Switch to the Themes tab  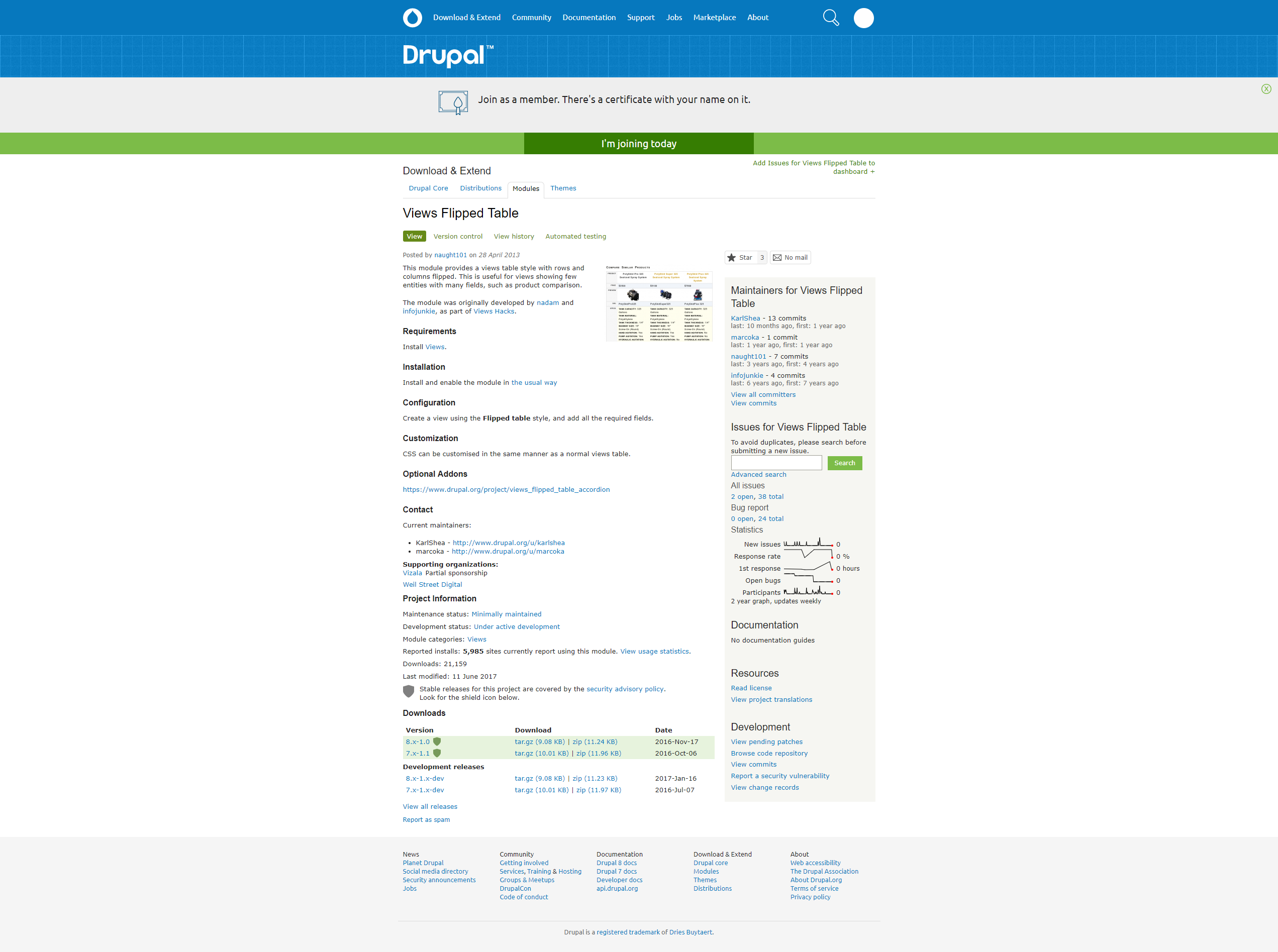(563, 188)
